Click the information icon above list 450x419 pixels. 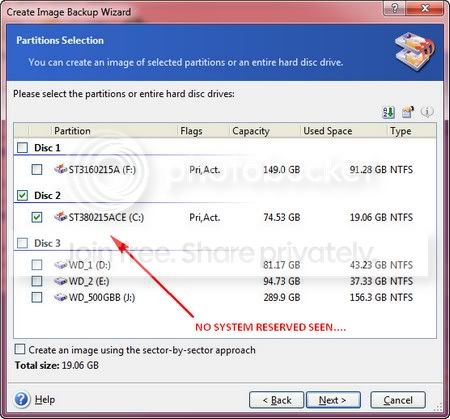(x=427, y=111)
